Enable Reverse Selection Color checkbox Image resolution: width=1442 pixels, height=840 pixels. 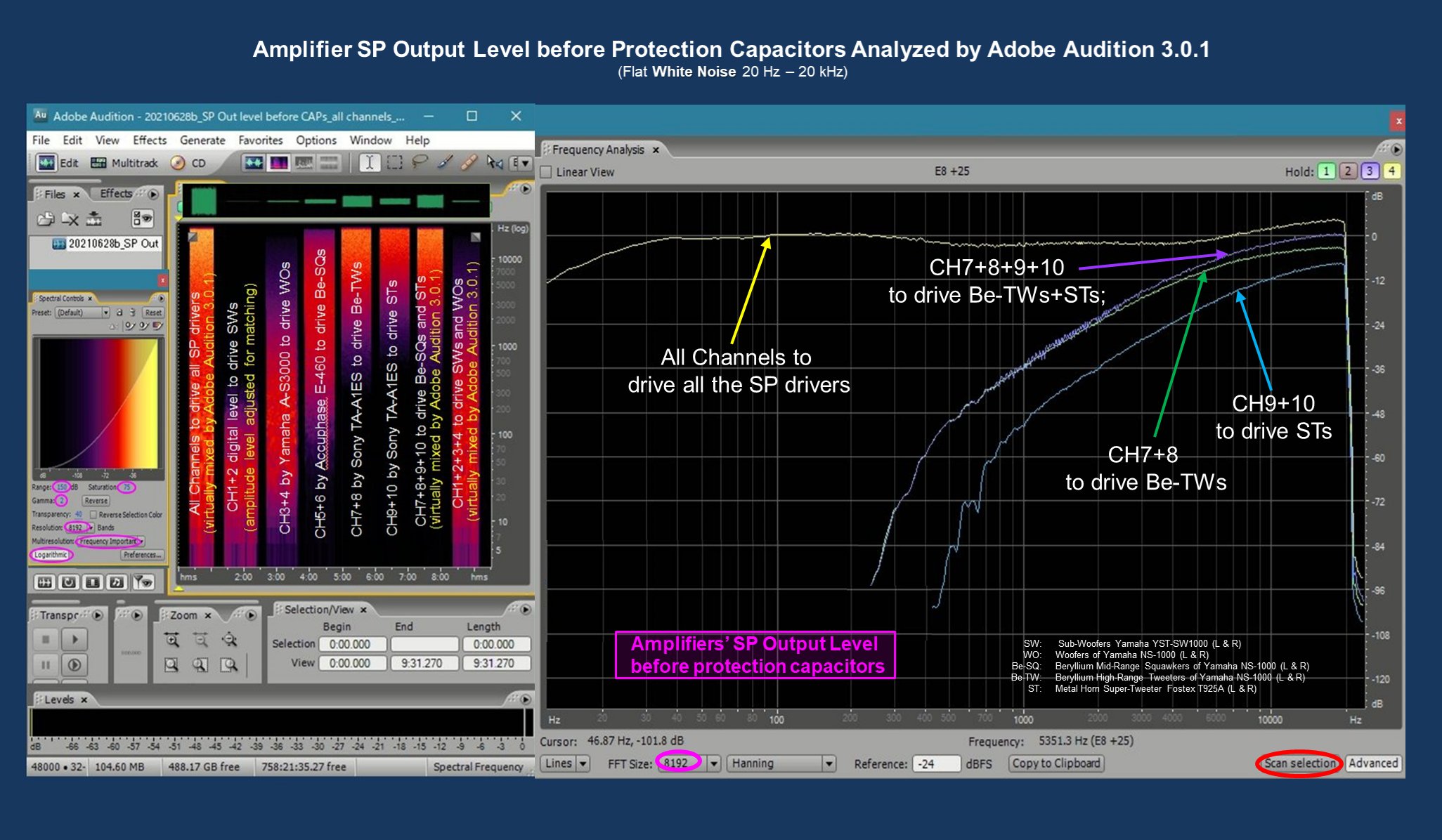click(x=93, y=514)
